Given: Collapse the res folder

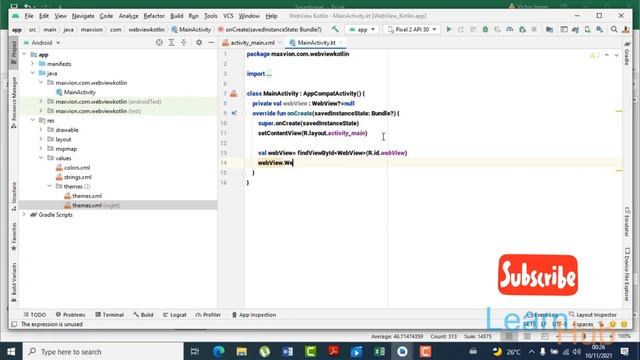Looking at the screenshot, I should pos(33,120).
